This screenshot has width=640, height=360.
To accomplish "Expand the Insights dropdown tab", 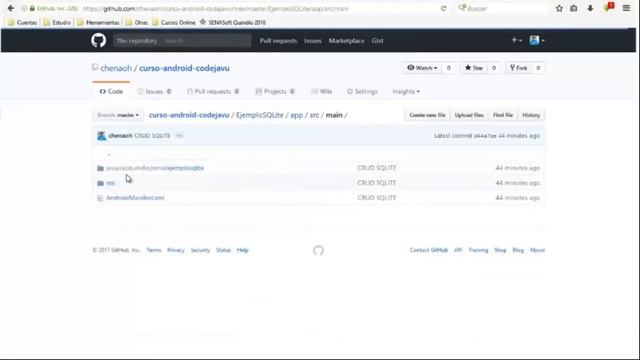I will (x=406, y=91).
